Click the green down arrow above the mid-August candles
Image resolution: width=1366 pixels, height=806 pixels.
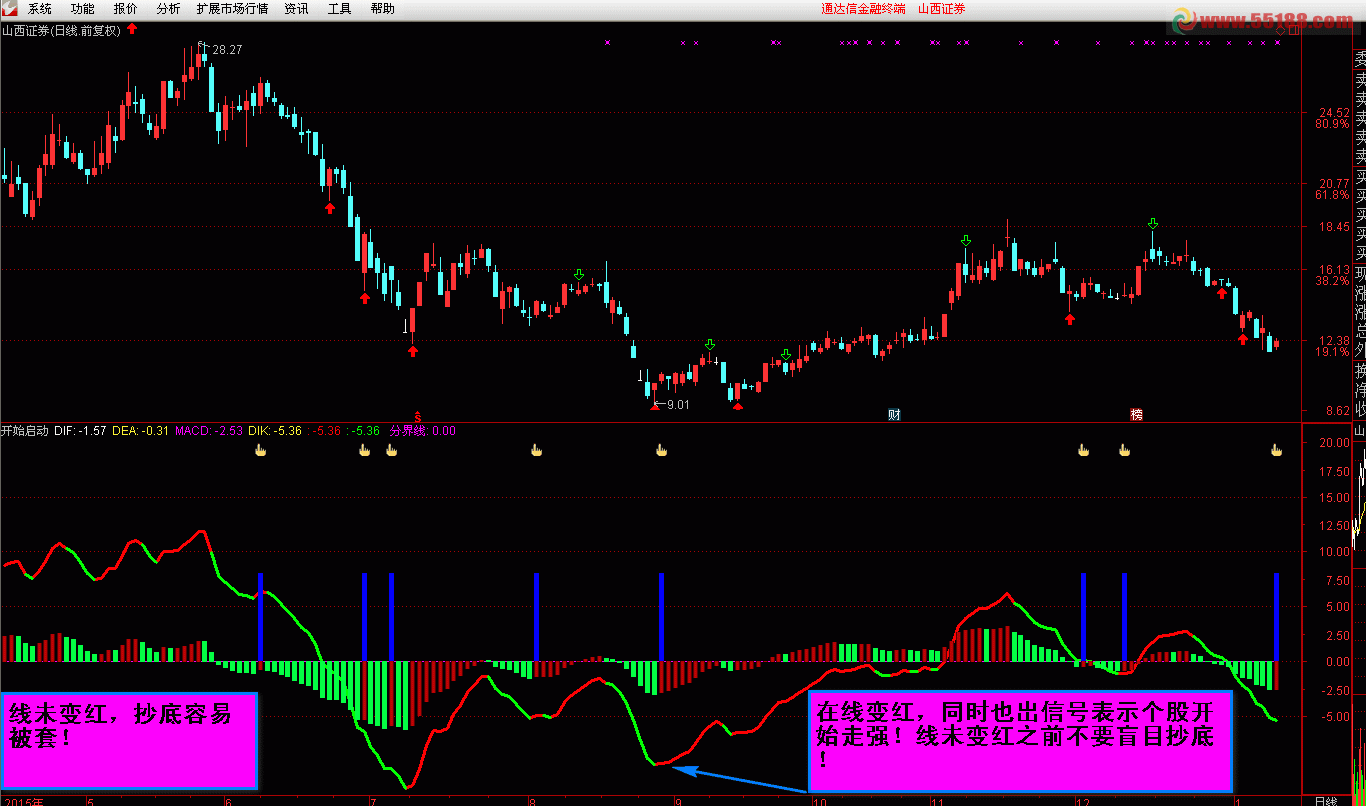coord(579,275)
